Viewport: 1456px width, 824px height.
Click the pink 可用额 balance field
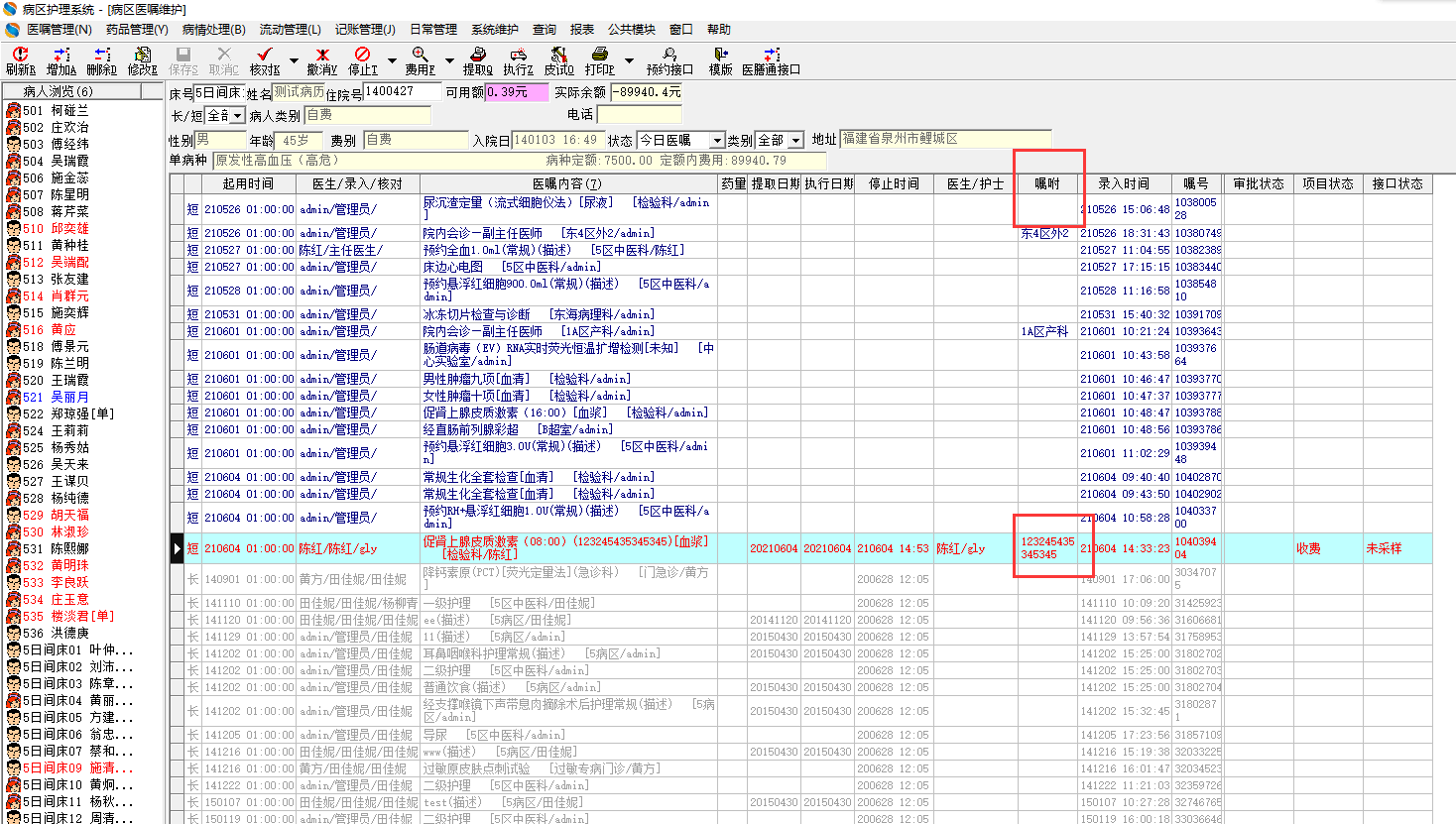pyautogui.click(x=516, y=92)
